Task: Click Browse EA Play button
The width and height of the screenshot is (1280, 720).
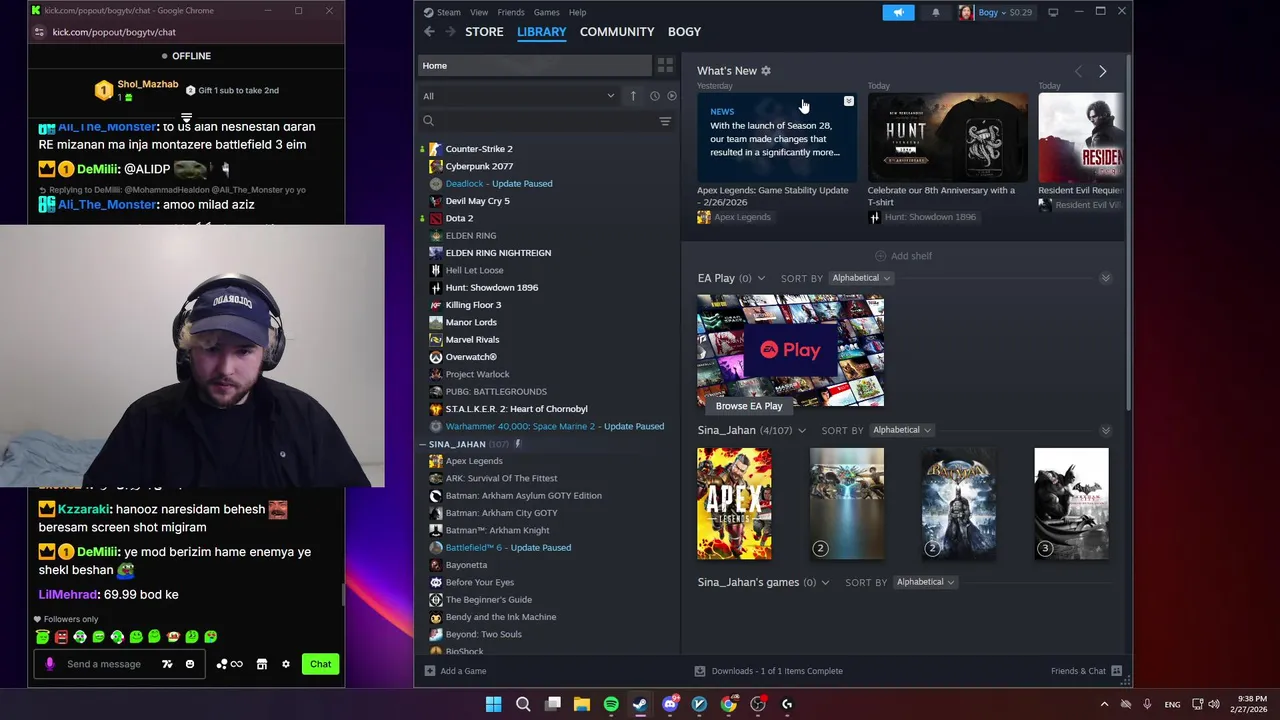Action: [749, 406]
